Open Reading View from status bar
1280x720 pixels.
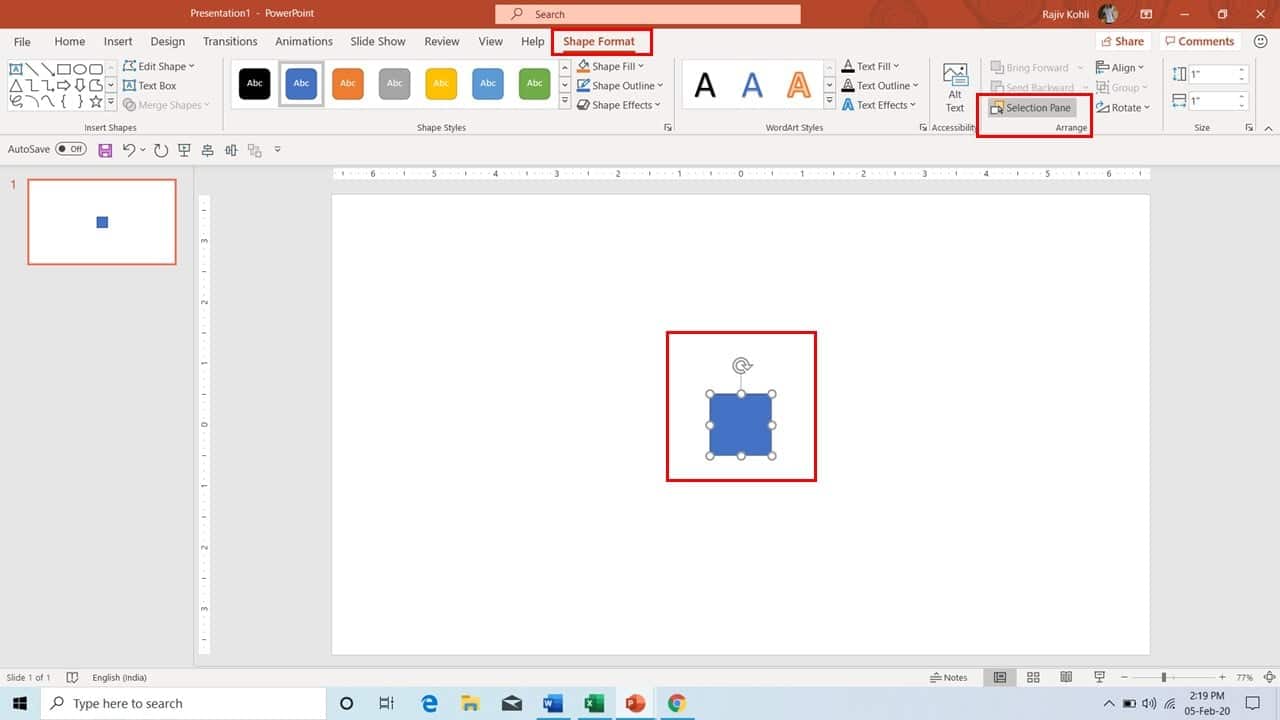coord(1066,677)
